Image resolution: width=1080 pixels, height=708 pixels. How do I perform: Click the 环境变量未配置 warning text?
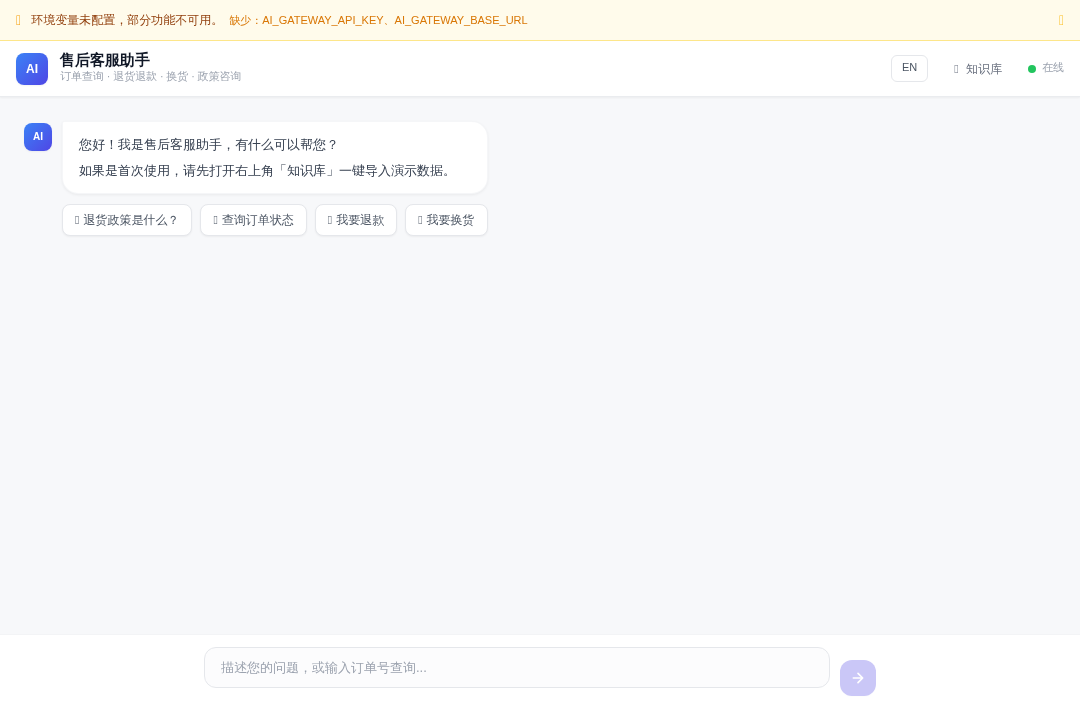[x=126, y=20]
